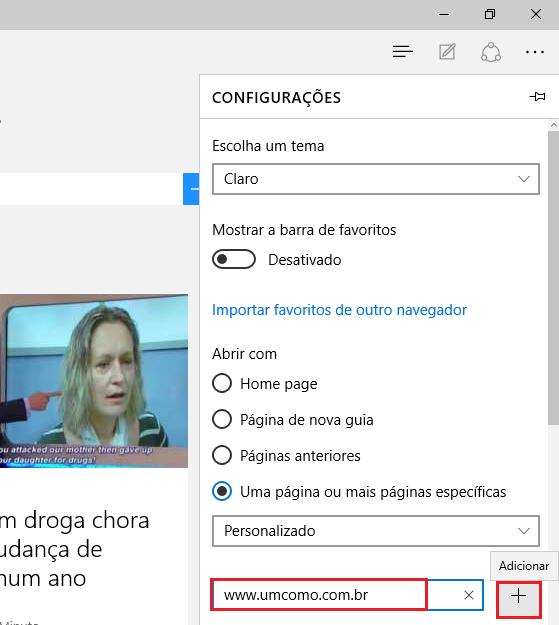Open the More actions ellipsis menu
The image size is (559, 625).
(535, 52)
